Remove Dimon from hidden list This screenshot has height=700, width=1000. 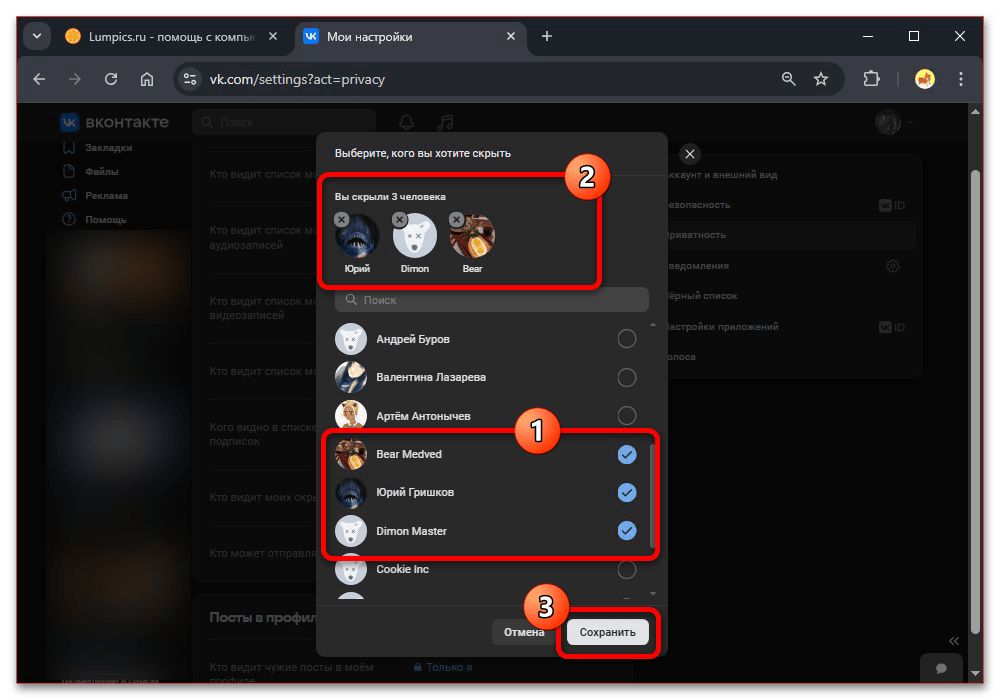(x=399, y=219)
